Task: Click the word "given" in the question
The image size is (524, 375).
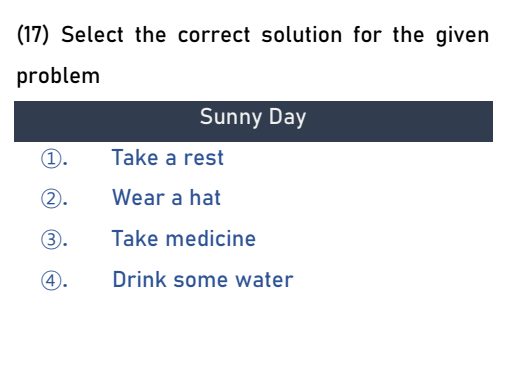Action: [x=463, y=36]
